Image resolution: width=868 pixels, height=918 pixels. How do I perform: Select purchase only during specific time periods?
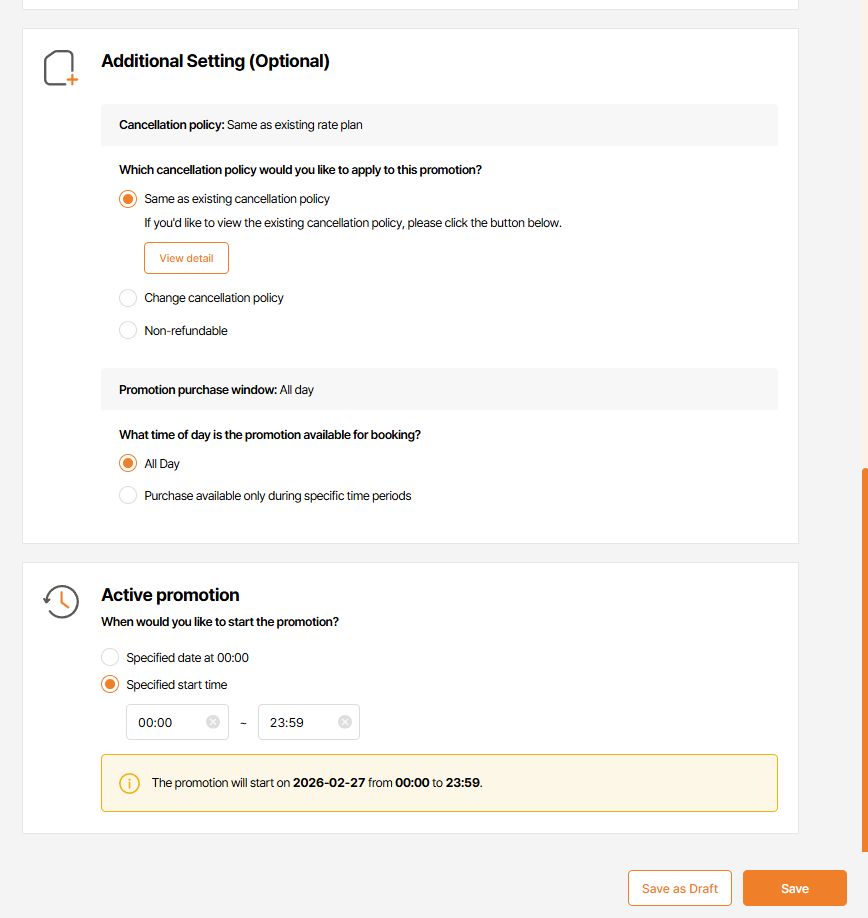[128, 495]
